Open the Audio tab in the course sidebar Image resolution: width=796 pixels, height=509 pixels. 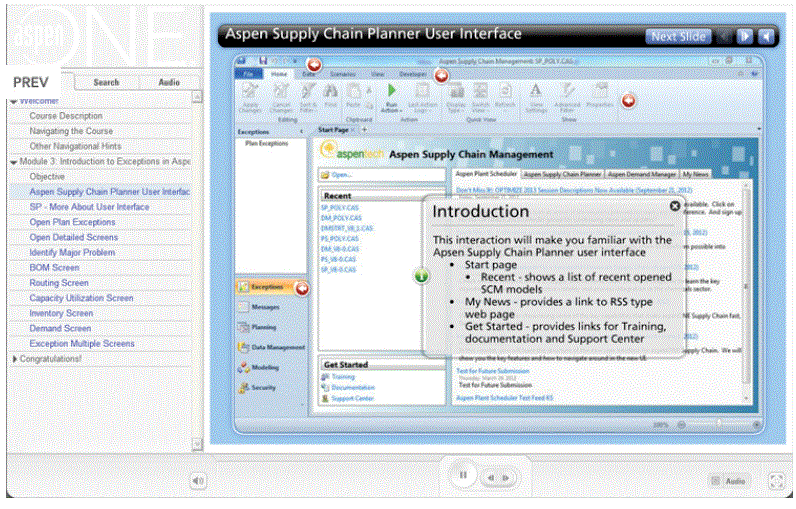pos(169,82)
